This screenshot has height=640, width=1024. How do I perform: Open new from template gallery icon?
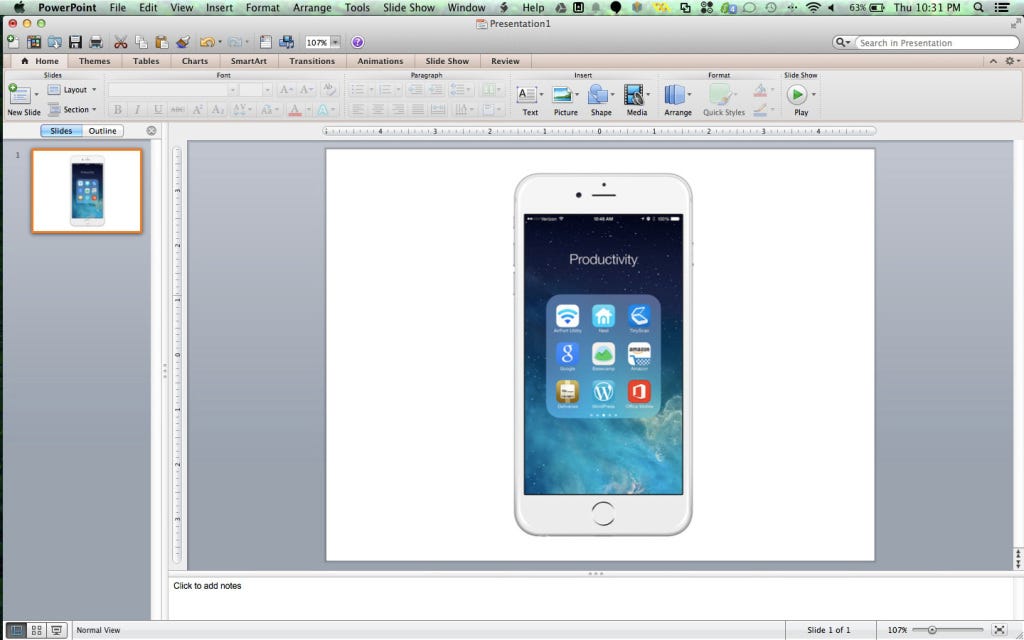coord(33,42)
